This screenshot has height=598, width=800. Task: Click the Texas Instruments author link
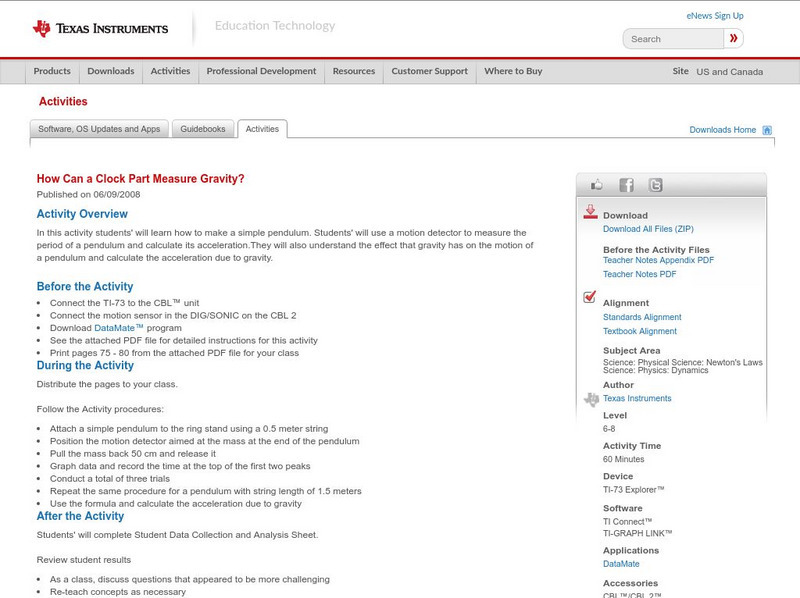click(x=637, y=398)
